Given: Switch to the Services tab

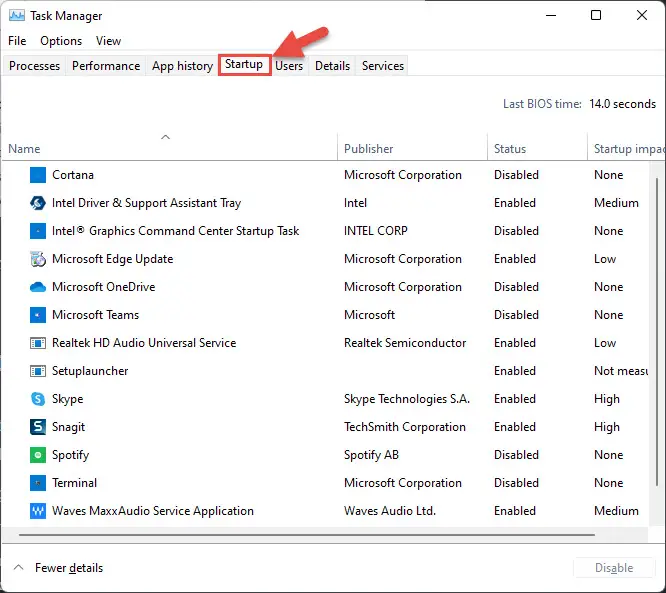Looking at the screenshot, I should pos(383,66).
